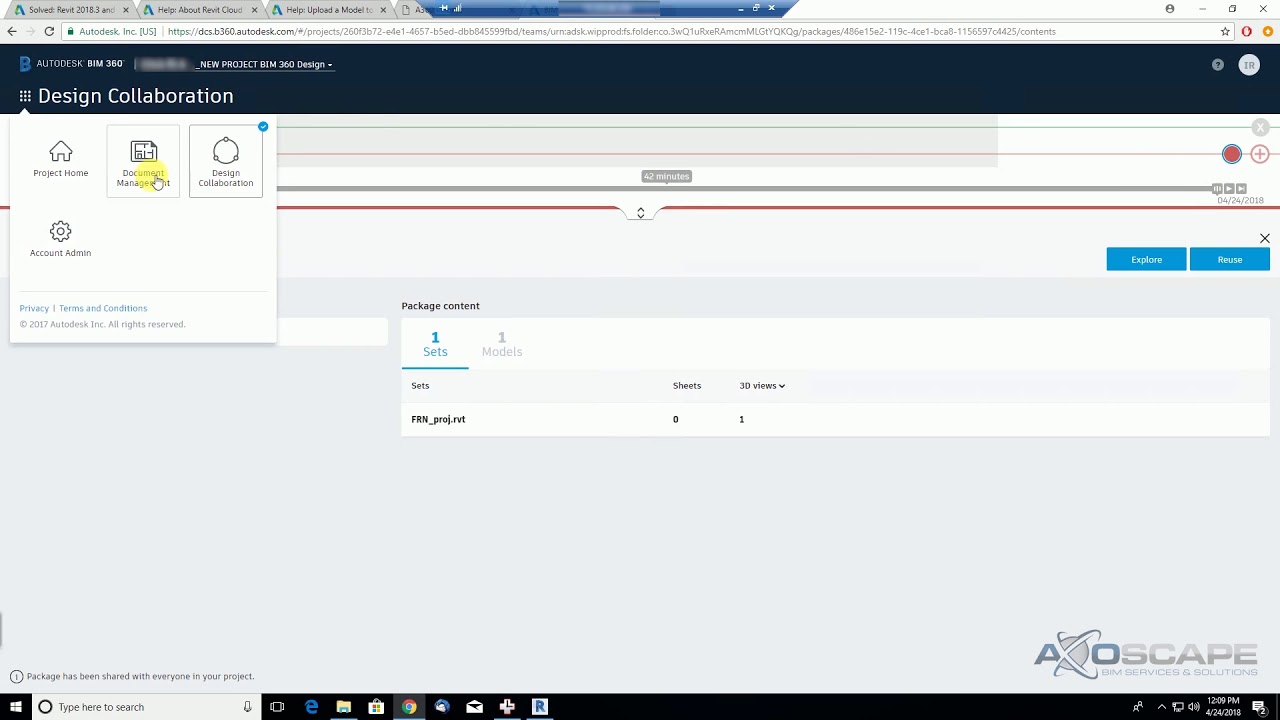
Task: Open Microsoft Edge from taskbar
Action: (x=311, y=707)
